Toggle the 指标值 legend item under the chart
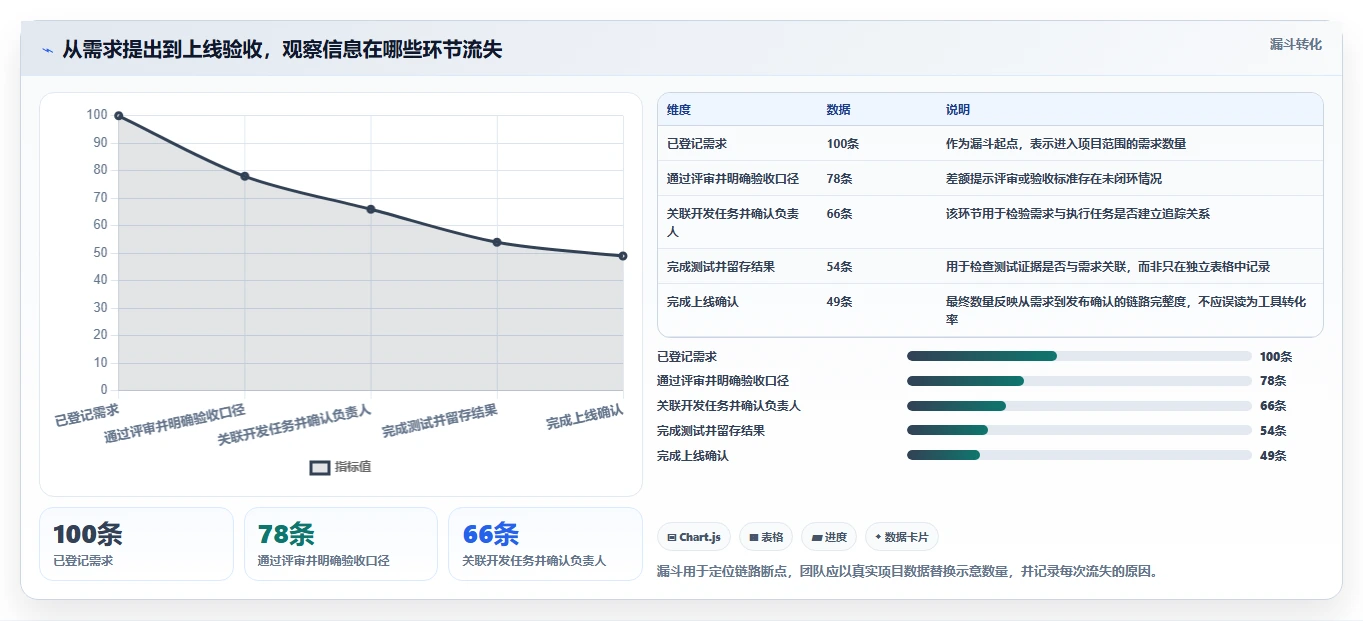This screenshot has height=621, width=1363. (x=340, y=467)
